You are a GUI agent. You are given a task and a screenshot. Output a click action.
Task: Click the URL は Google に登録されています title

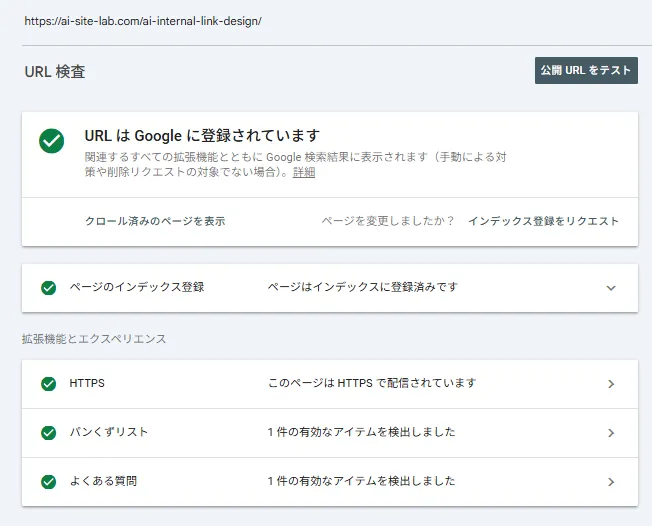click(202, 136)
